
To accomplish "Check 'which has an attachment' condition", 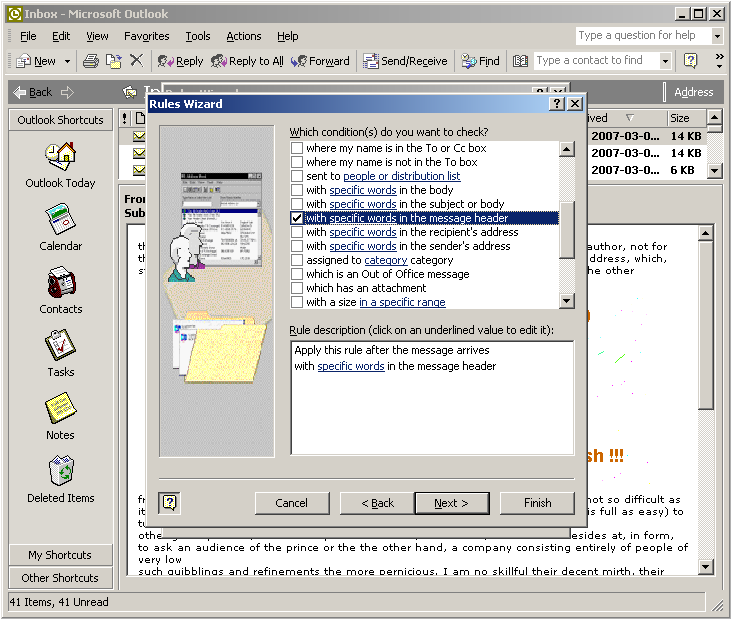I will [x=297, y=289].
